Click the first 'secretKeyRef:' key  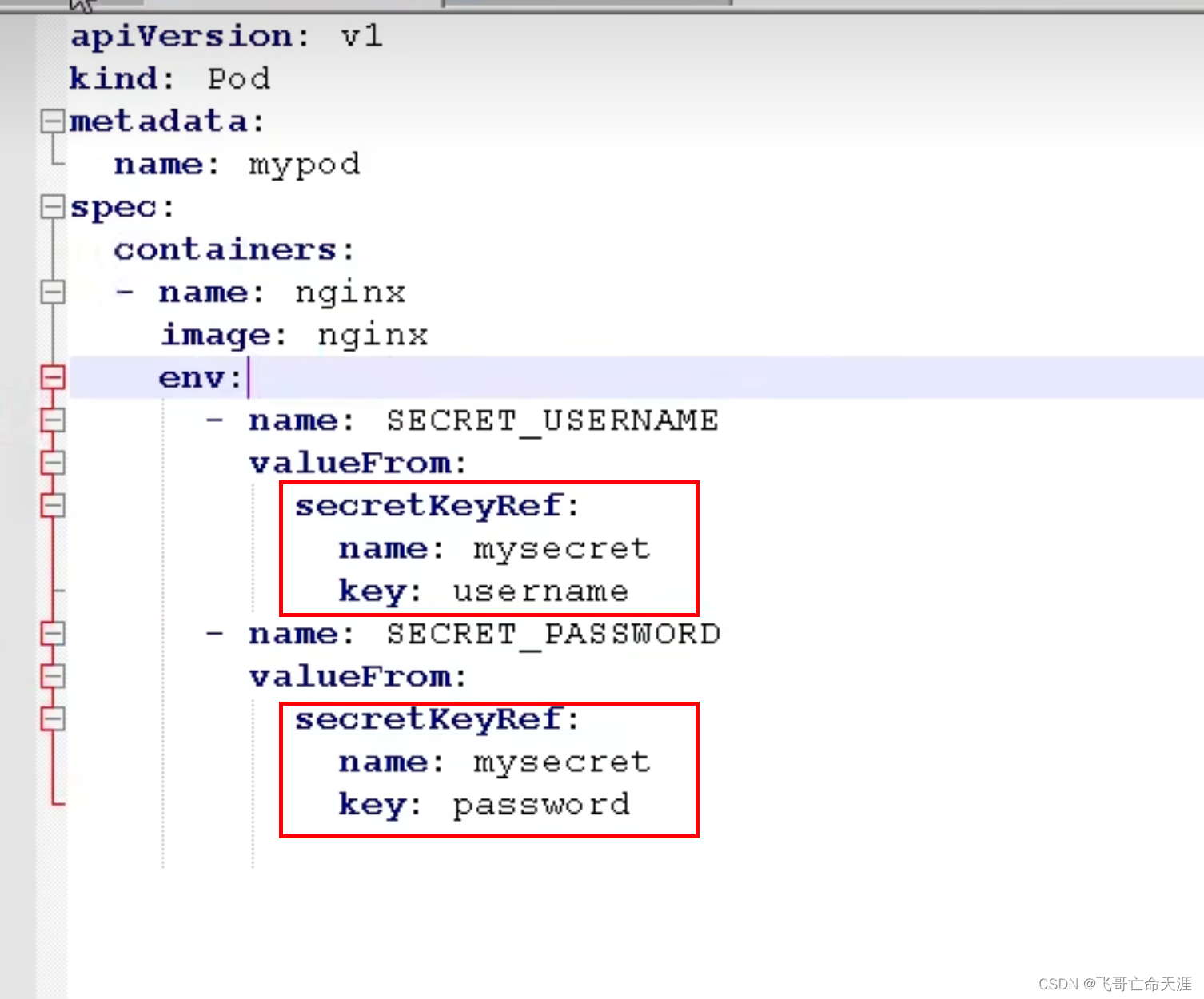tap(437, 506)
